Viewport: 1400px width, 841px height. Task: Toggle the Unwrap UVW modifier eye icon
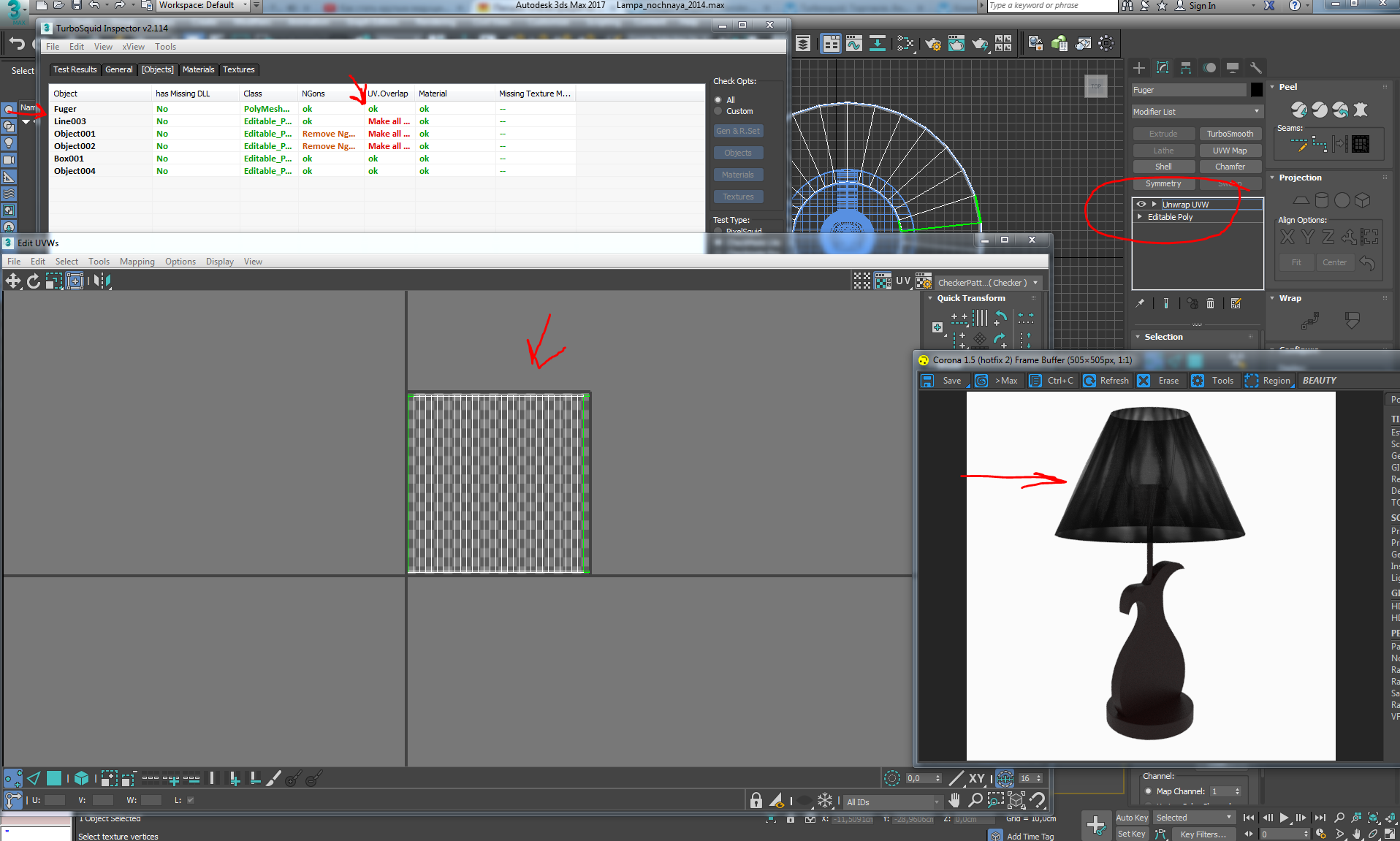point(1141,205)
